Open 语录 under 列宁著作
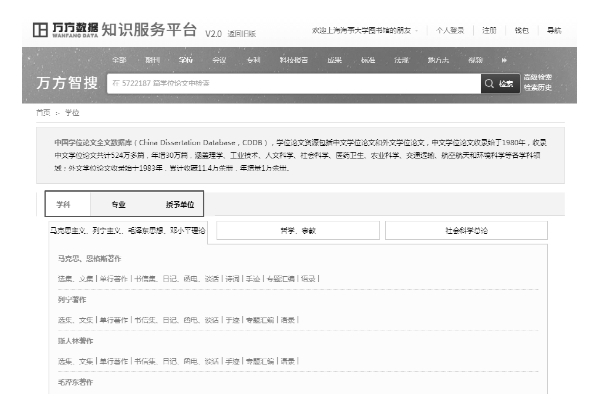The width and height of the screenshot is (608, 407). point(288,320)
